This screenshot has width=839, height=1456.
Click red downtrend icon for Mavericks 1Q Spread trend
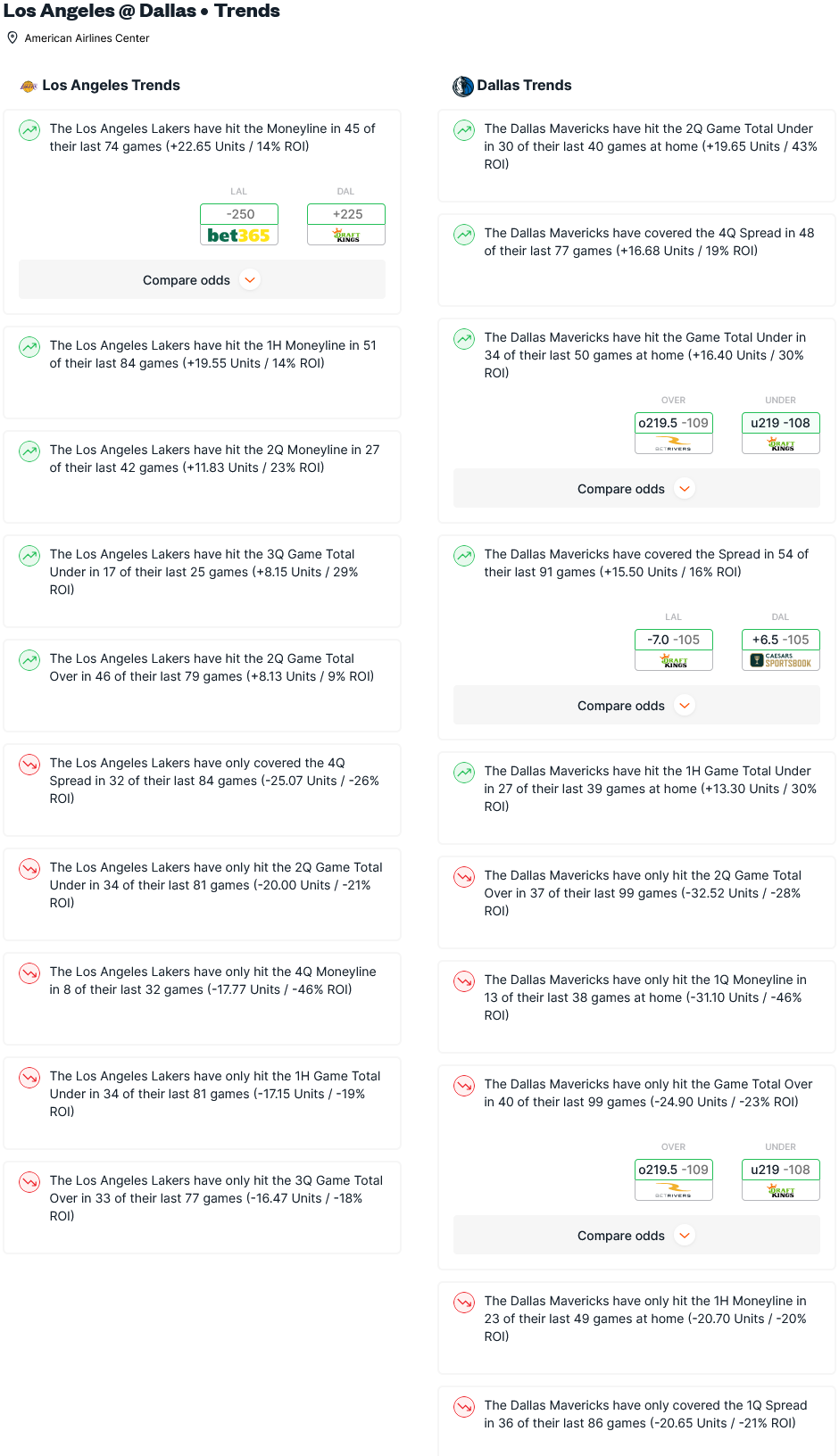tap(464, 1407)
